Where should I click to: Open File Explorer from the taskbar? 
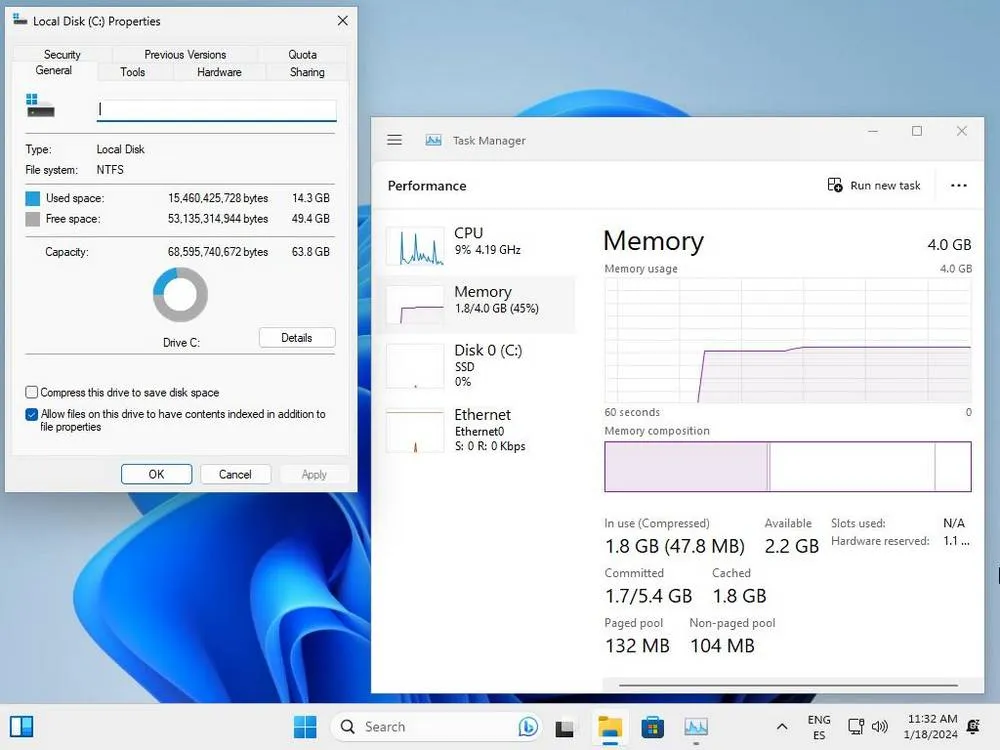tap(610, 727)
